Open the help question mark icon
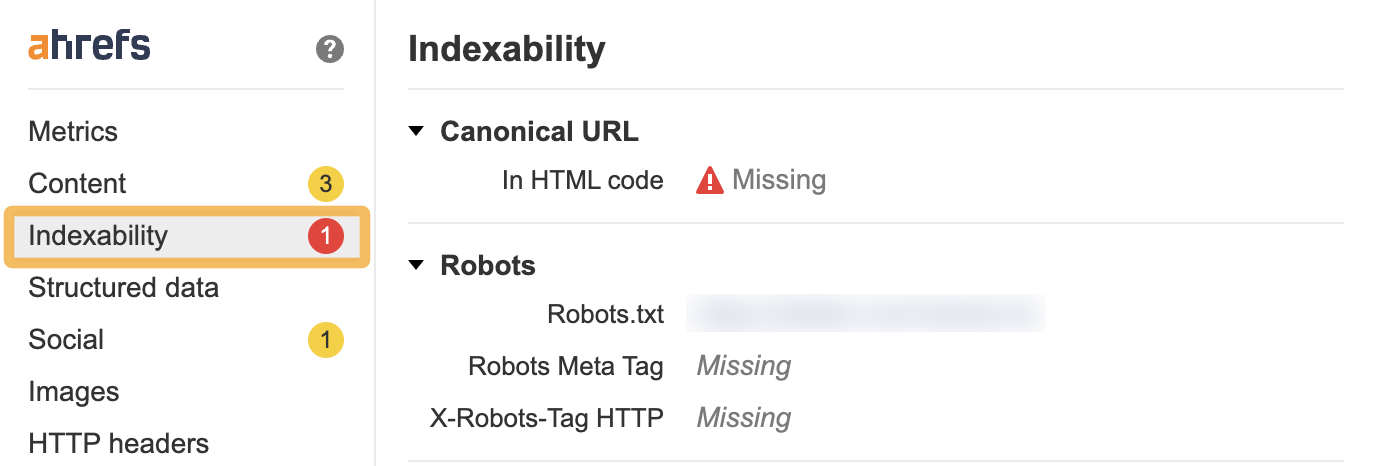The height and width of the screenshot is (466, 1374). (329, 49)
